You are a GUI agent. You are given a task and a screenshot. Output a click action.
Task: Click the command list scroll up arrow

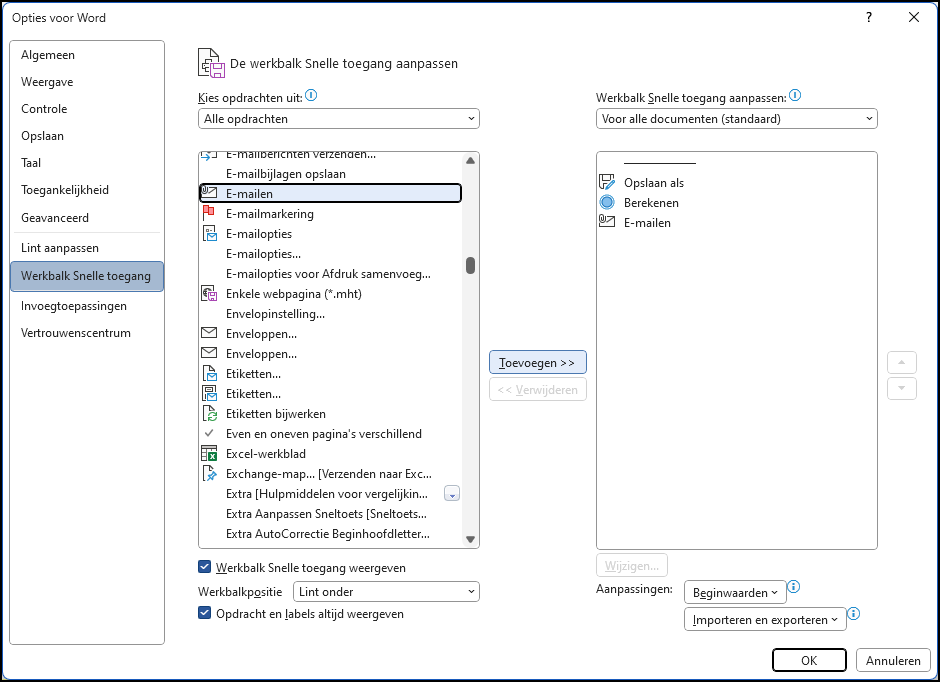click(471, 161)
